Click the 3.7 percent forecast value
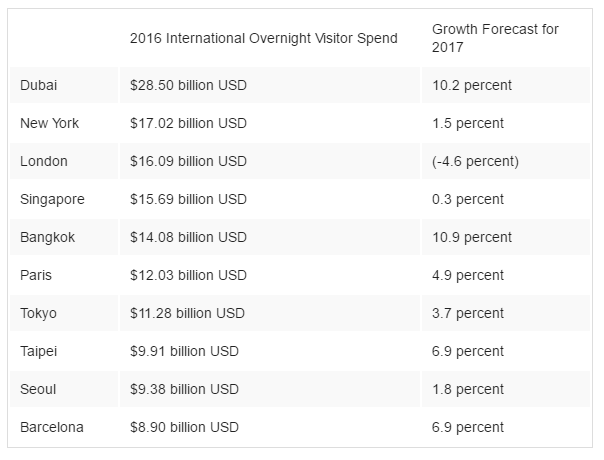Viewport: 604px width, 460px height. (x=468, y=314)
